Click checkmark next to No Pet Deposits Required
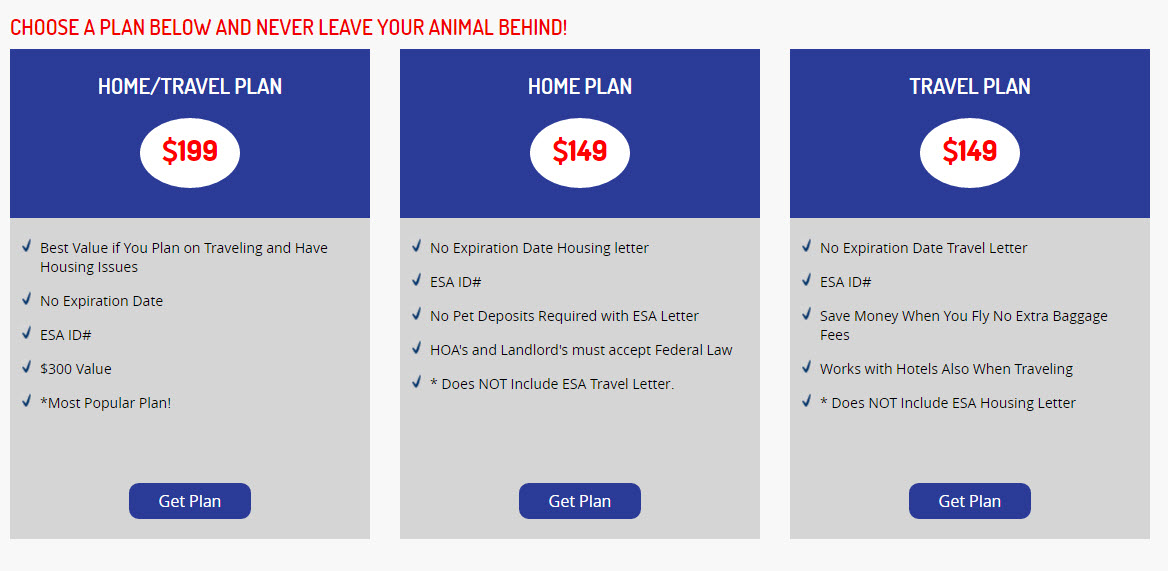1168x571 pixels. click(416, 315)
